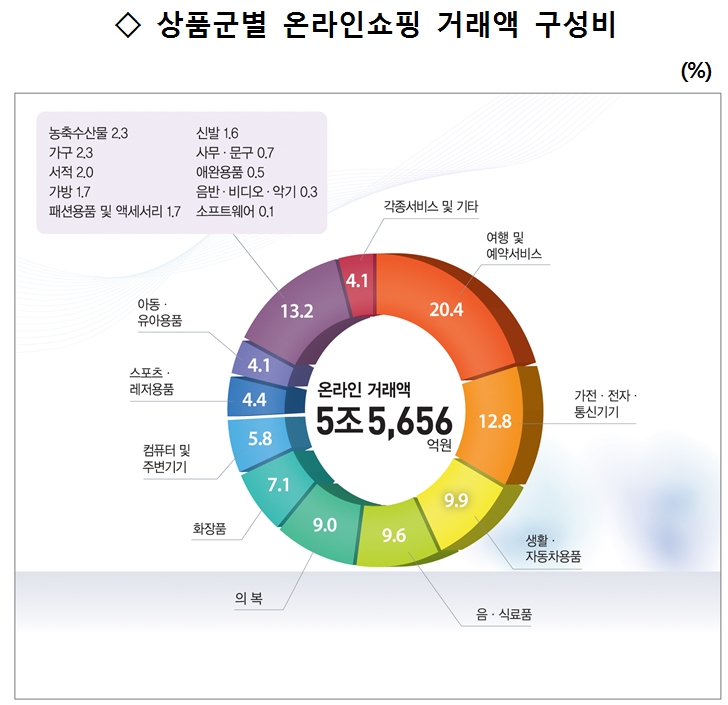Click the 컴퓨터 및 주변기기 label
Viewport: 728px width, 705px height.
click(x=166, y=458)
